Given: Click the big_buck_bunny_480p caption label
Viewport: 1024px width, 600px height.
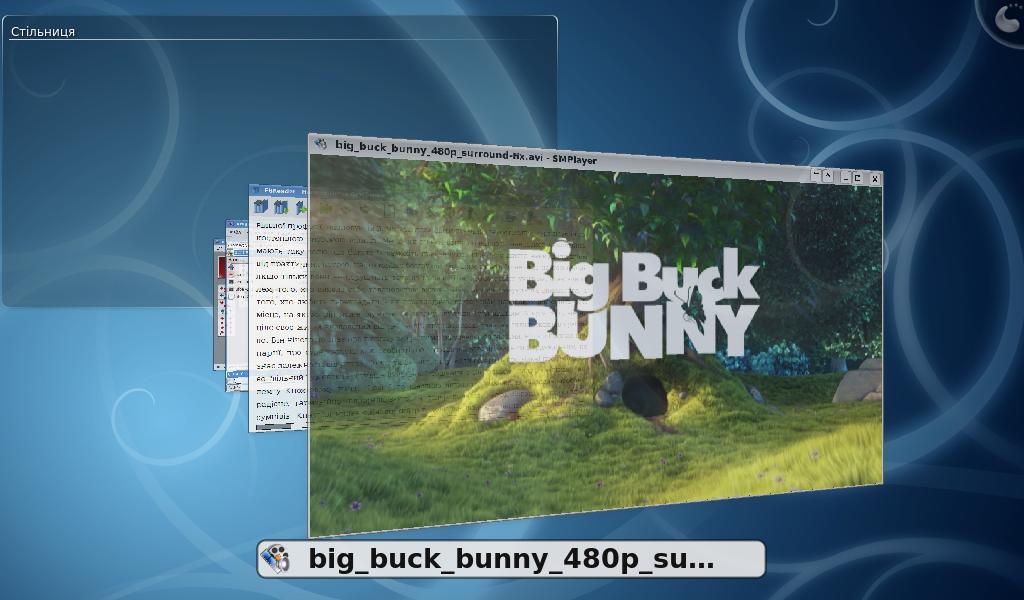Looking at the screenshot, I should (511, 559).
